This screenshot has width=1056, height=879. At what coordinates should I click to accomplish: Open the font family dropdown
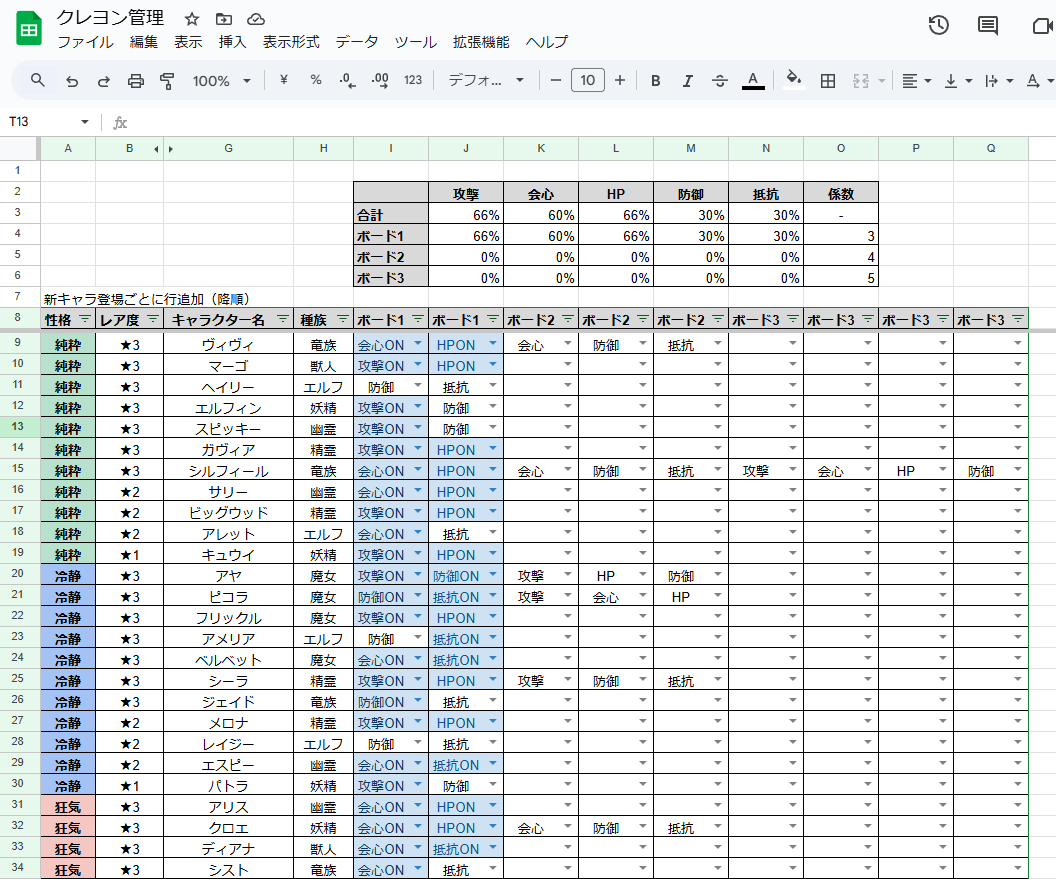[486, 81]
